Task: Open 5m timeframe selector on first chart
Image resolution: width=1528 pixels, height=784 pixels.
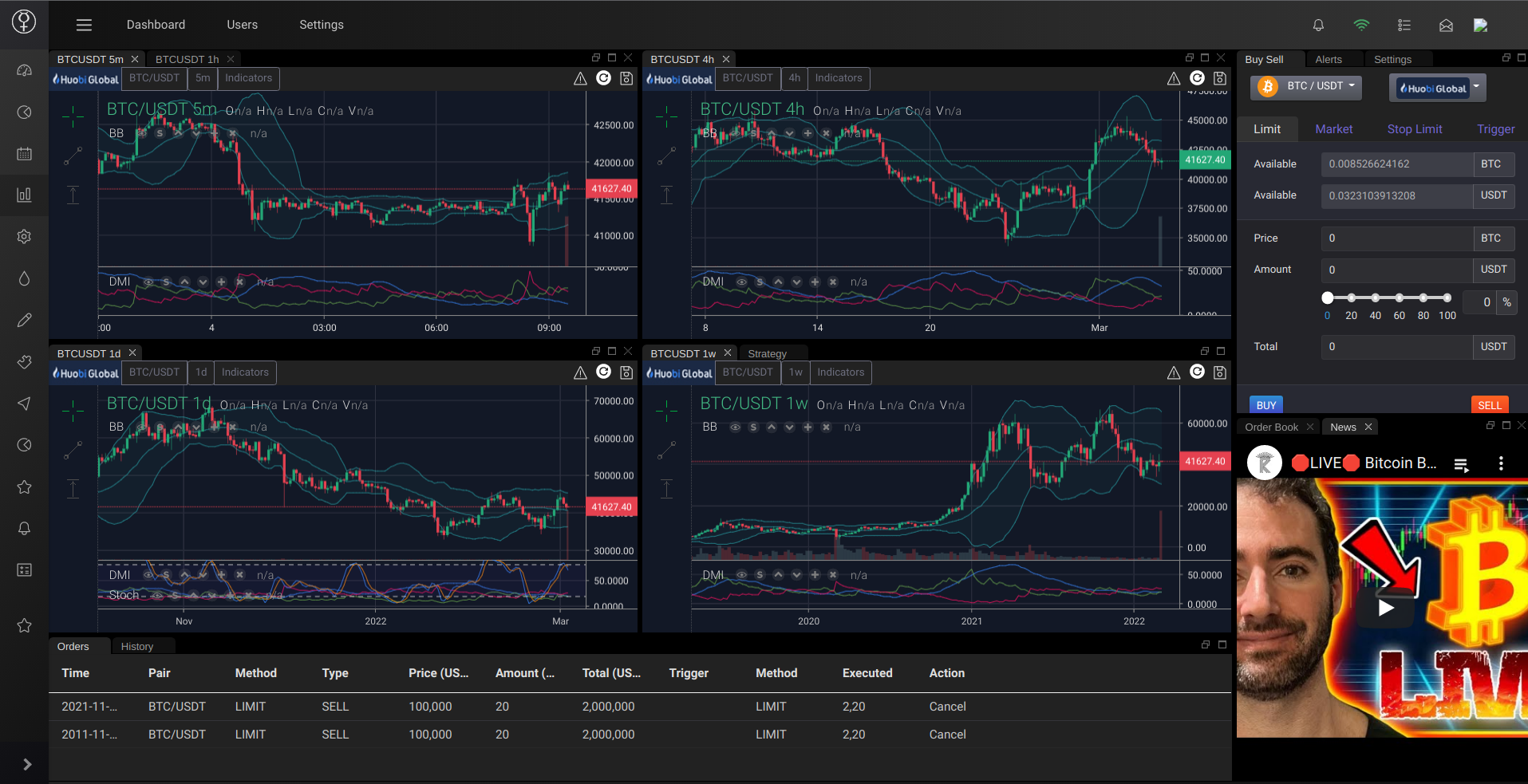Action: coord(203,78)
